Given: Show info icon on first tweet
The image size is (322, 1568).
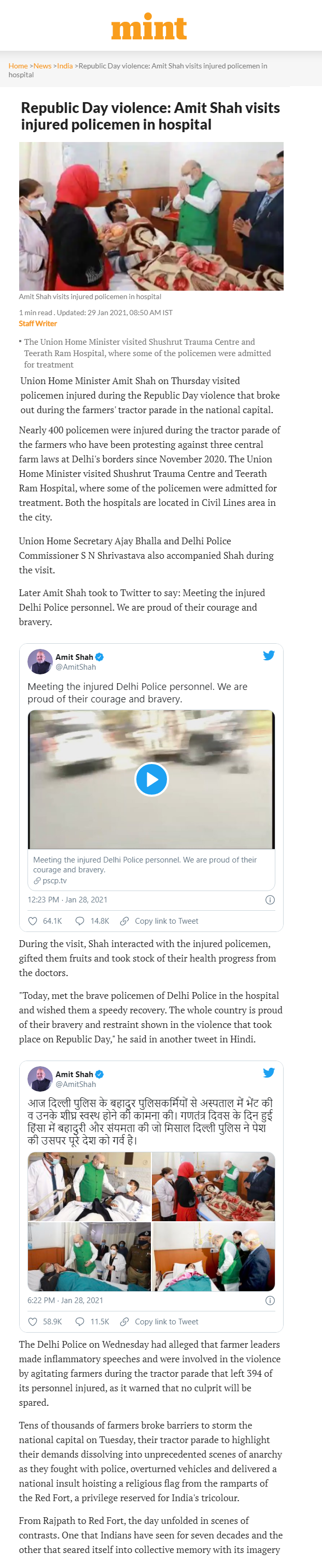Looking at the screenshot, I should 270,900.
